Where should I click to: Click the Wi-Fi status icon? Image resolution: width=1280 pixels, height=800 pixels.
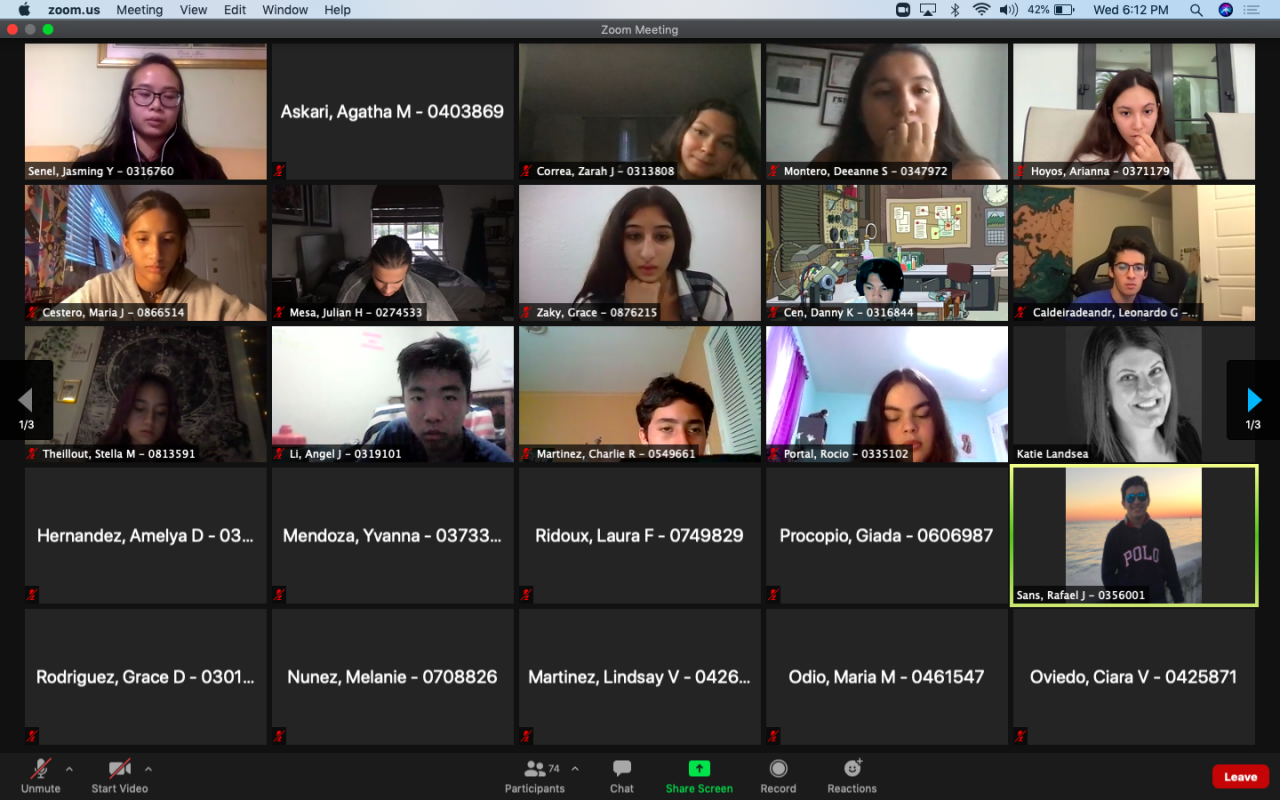(981, 10)
